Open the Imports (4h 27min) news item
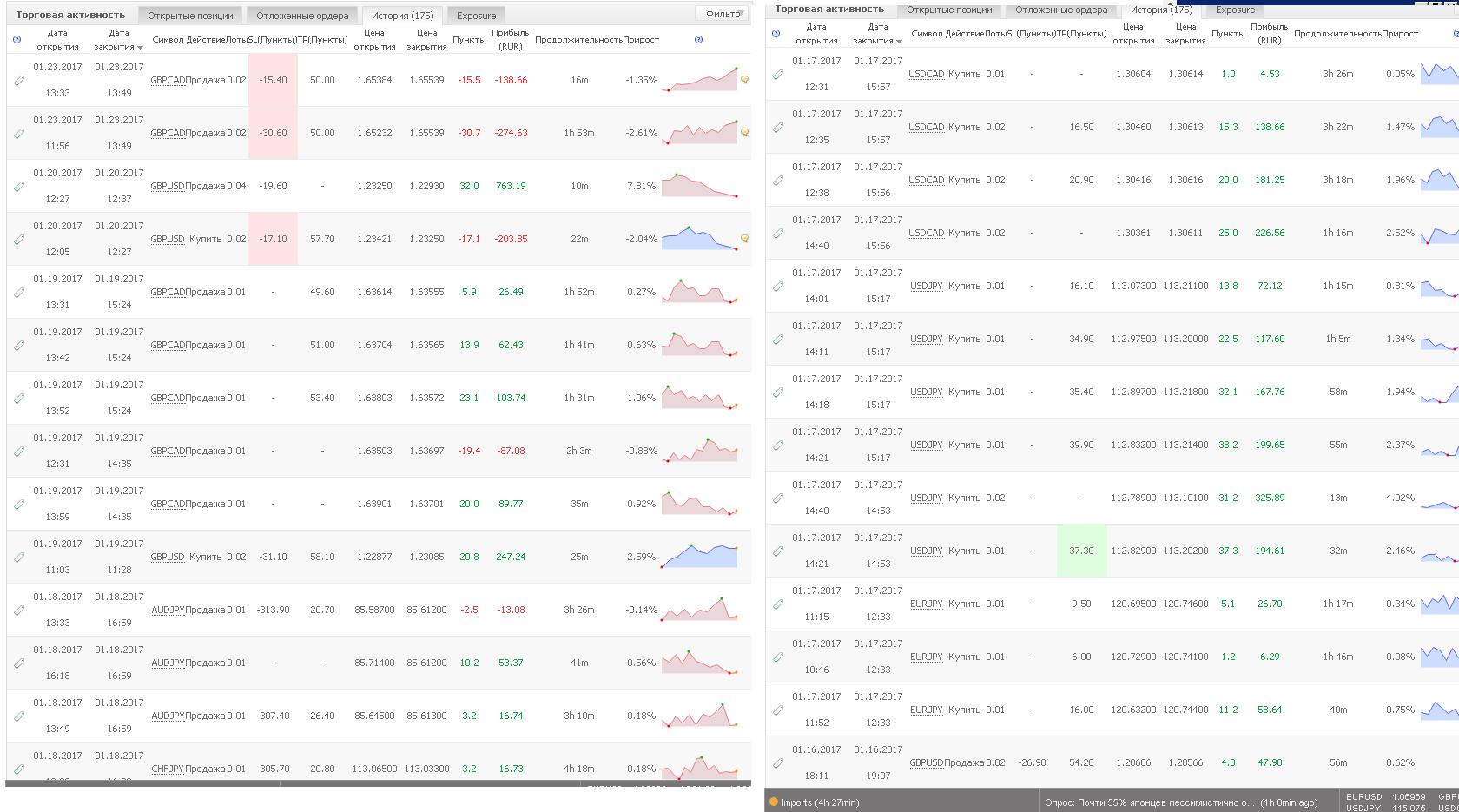 point(820,802)
